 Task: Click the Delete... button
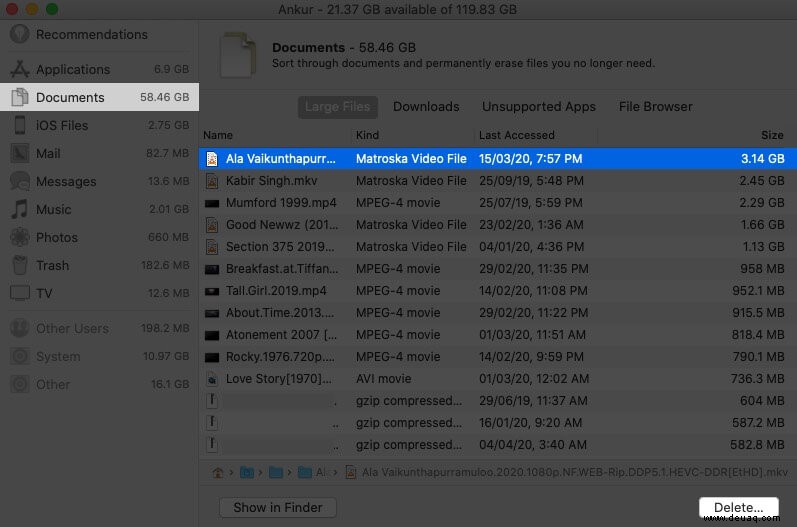[739, 507]
